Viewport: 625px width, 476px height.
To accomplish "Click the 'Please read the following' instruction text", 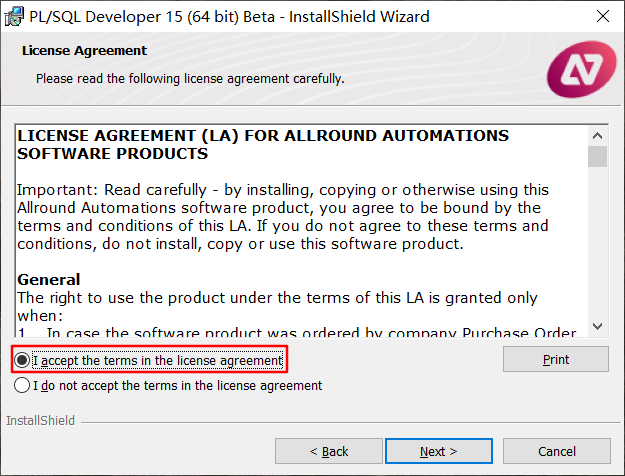I will pos(190,79).
